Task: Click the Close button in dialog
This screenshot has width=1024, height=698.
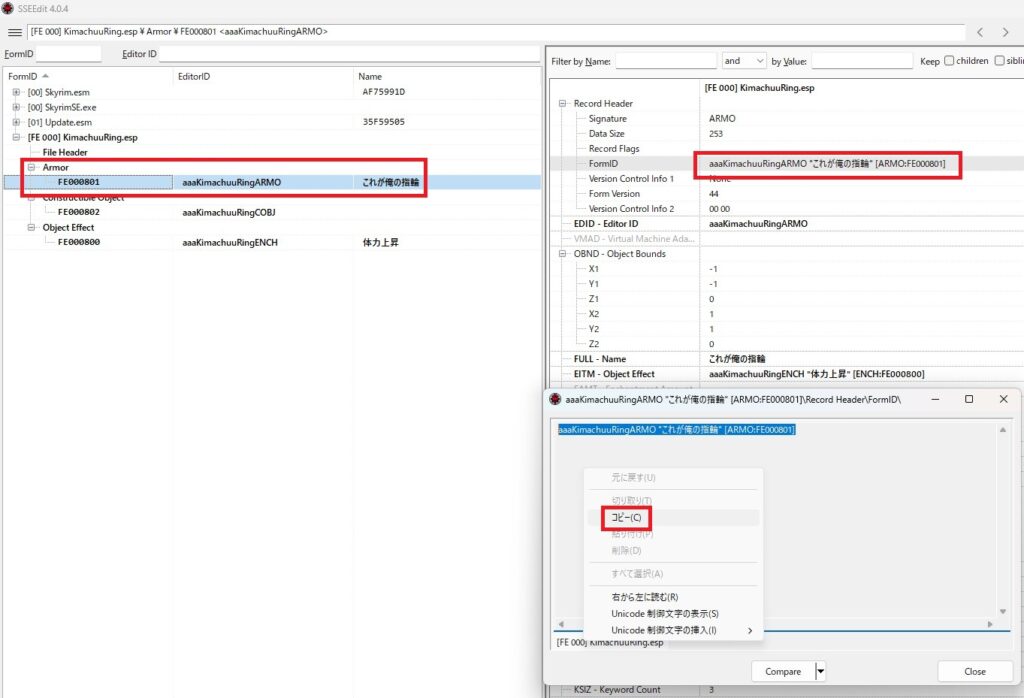Action: [974, 672]
